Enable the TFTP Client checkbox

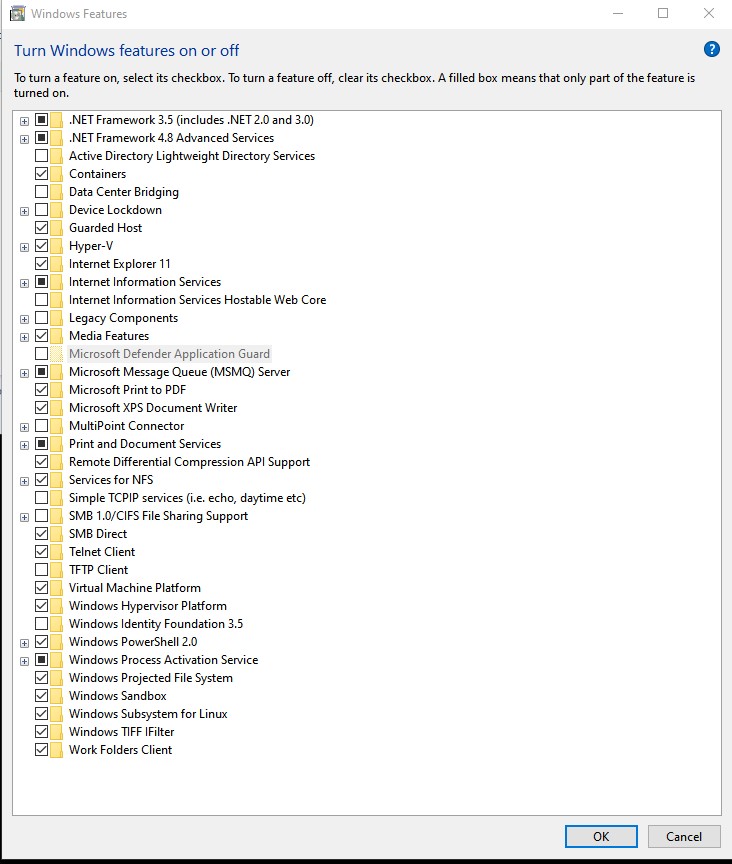[x=41, y=570]
